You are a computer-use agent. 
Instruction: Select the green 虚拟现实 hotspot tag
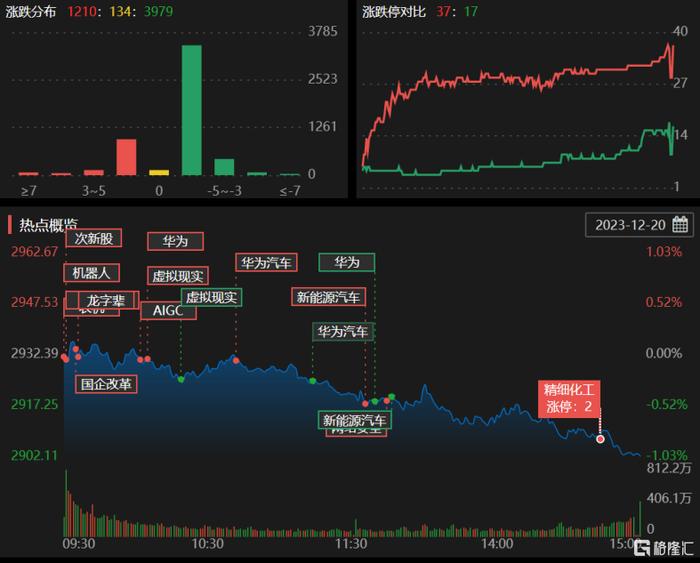[212, 297]
